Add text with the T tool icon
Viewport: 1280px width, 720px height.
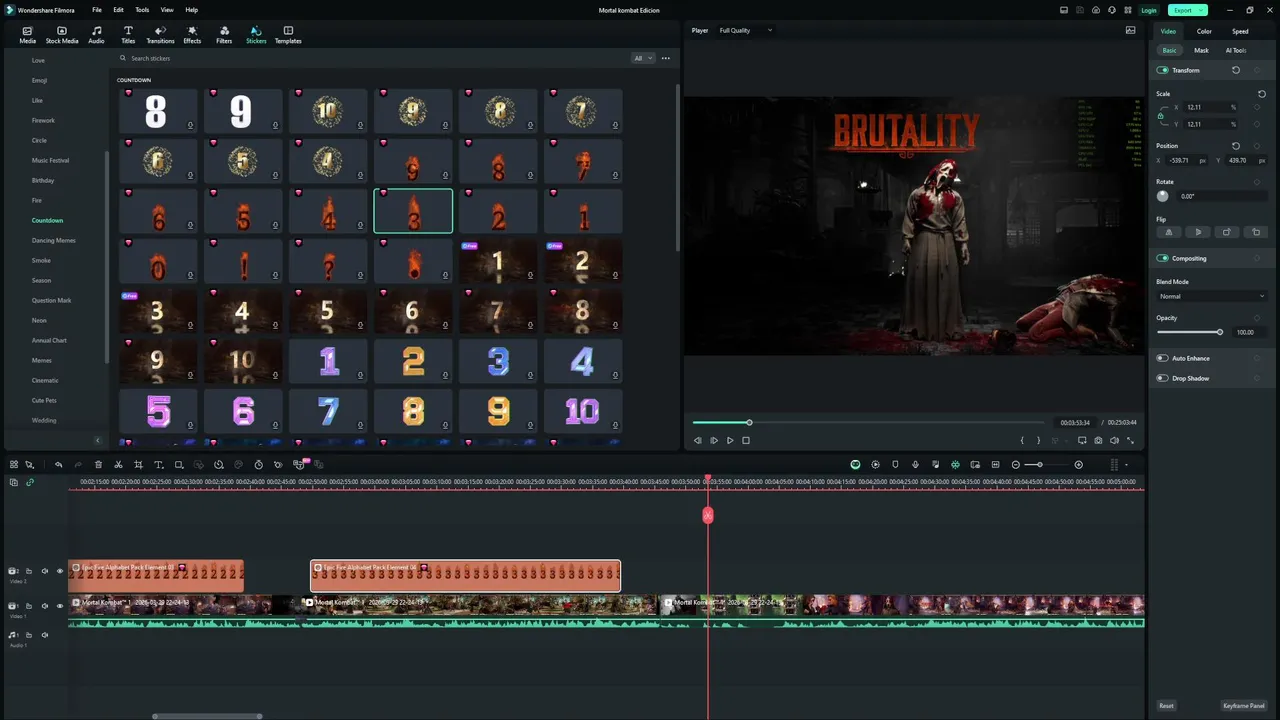click(x=158, y=465)
